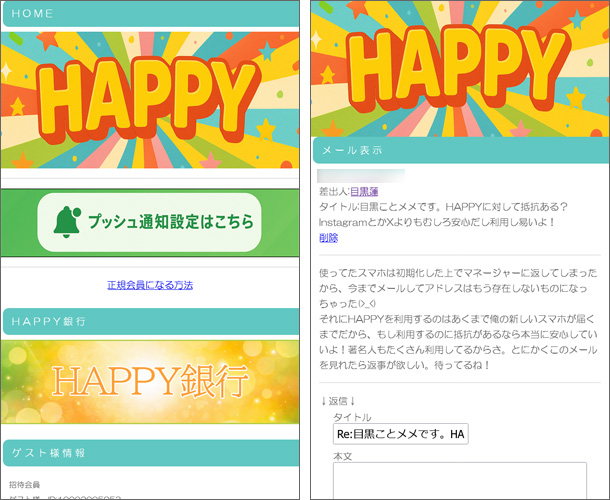This screenshot has width=610, height=500.
Task: Click the HOME section header
Action: coord(150,14)
